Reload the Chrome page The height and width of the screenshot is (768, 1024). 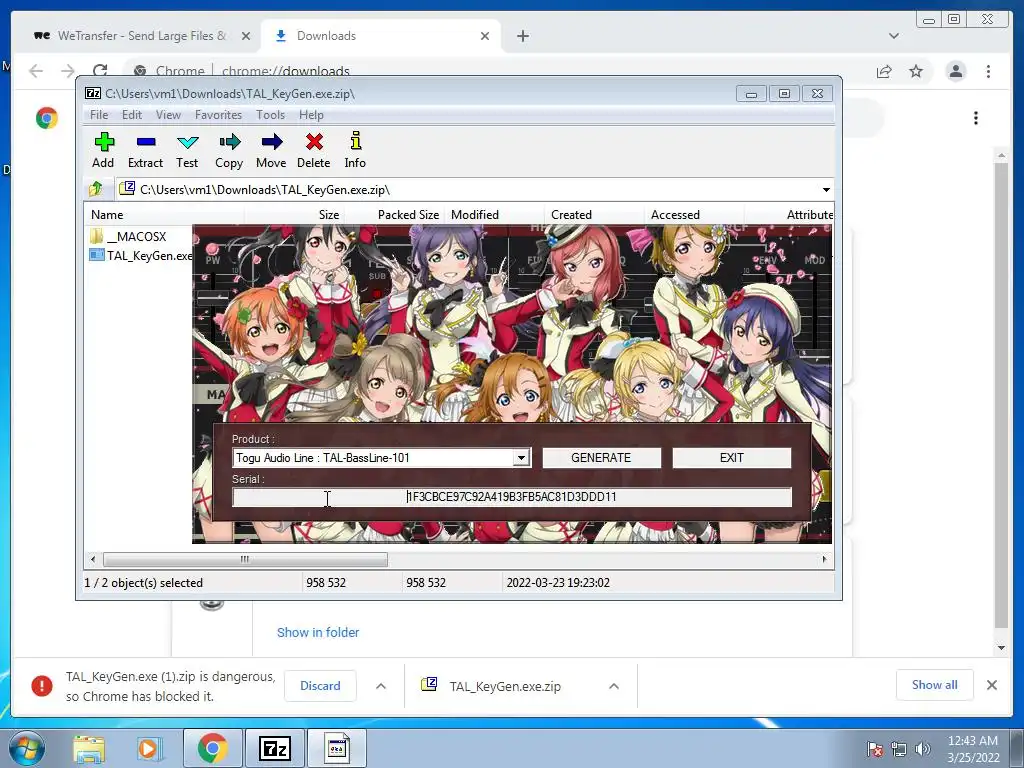click(x=100, y=71)
